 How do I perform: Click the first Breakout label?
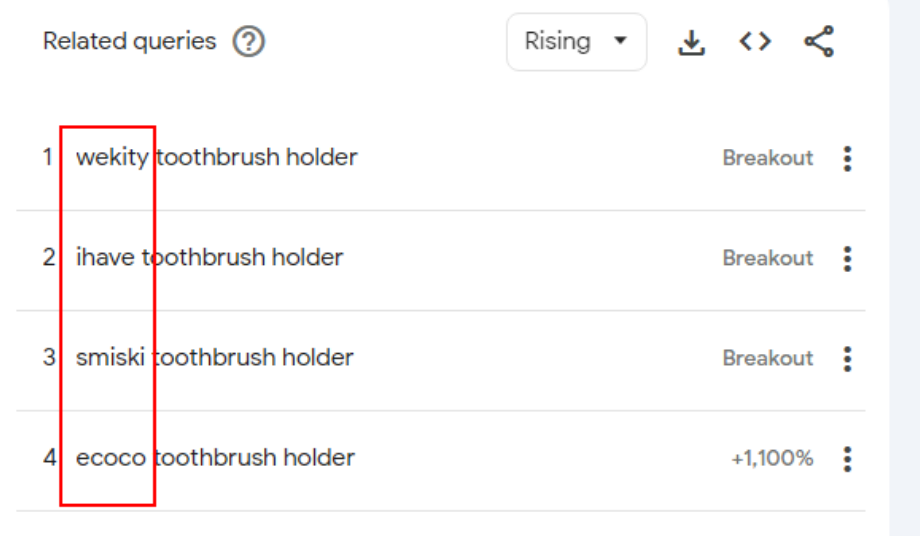tap(767, 158)
